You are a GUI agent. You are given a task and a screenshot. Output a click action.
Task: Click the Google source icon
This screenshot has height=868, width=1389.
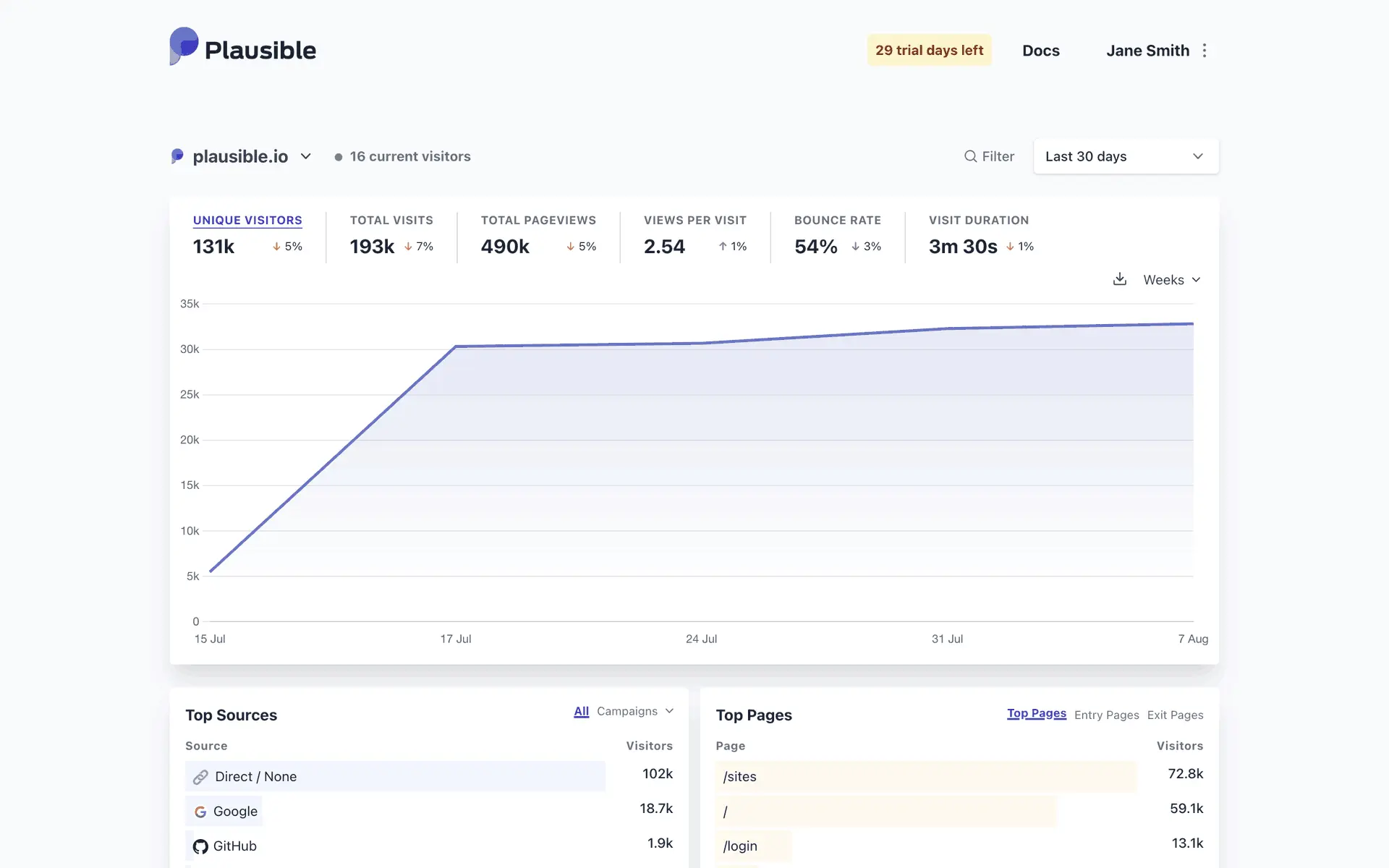pos(200,812)
